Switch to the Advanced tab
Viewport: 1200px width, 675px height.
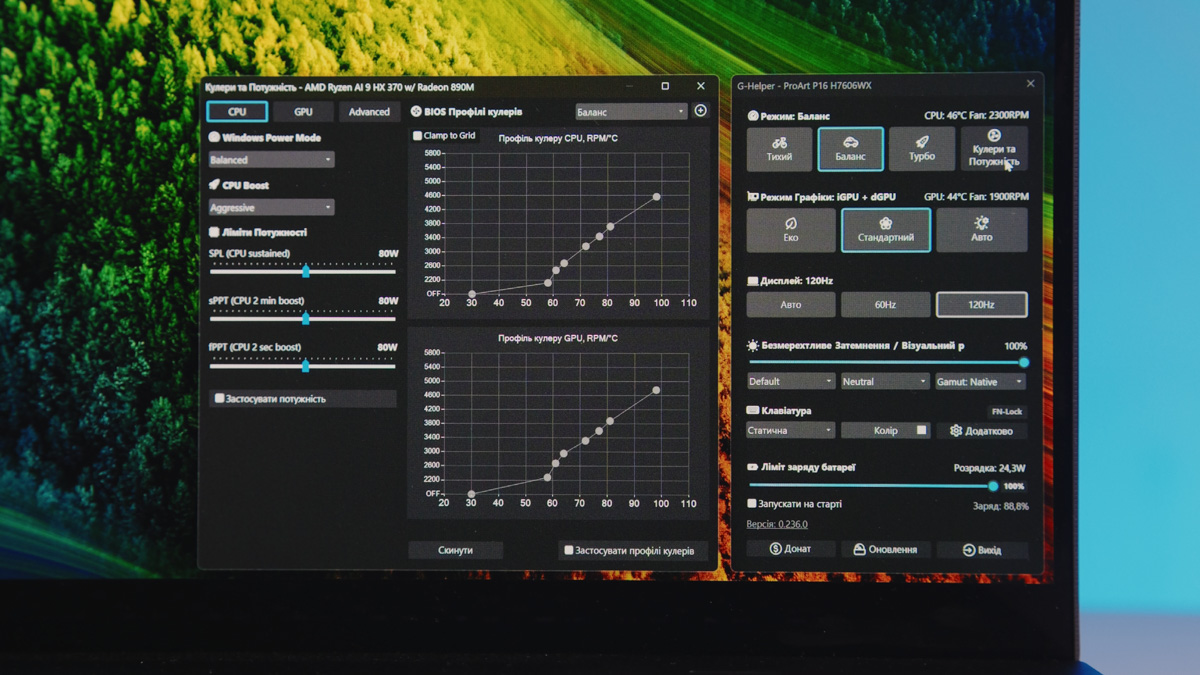coord(369,112)
